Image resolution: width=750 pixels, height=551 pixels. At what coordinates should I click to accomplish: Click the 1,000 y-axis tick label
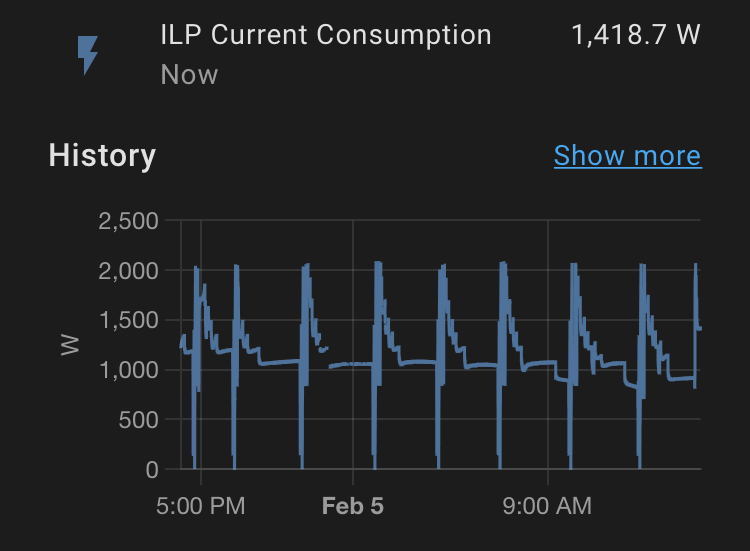tap(129, 370)
